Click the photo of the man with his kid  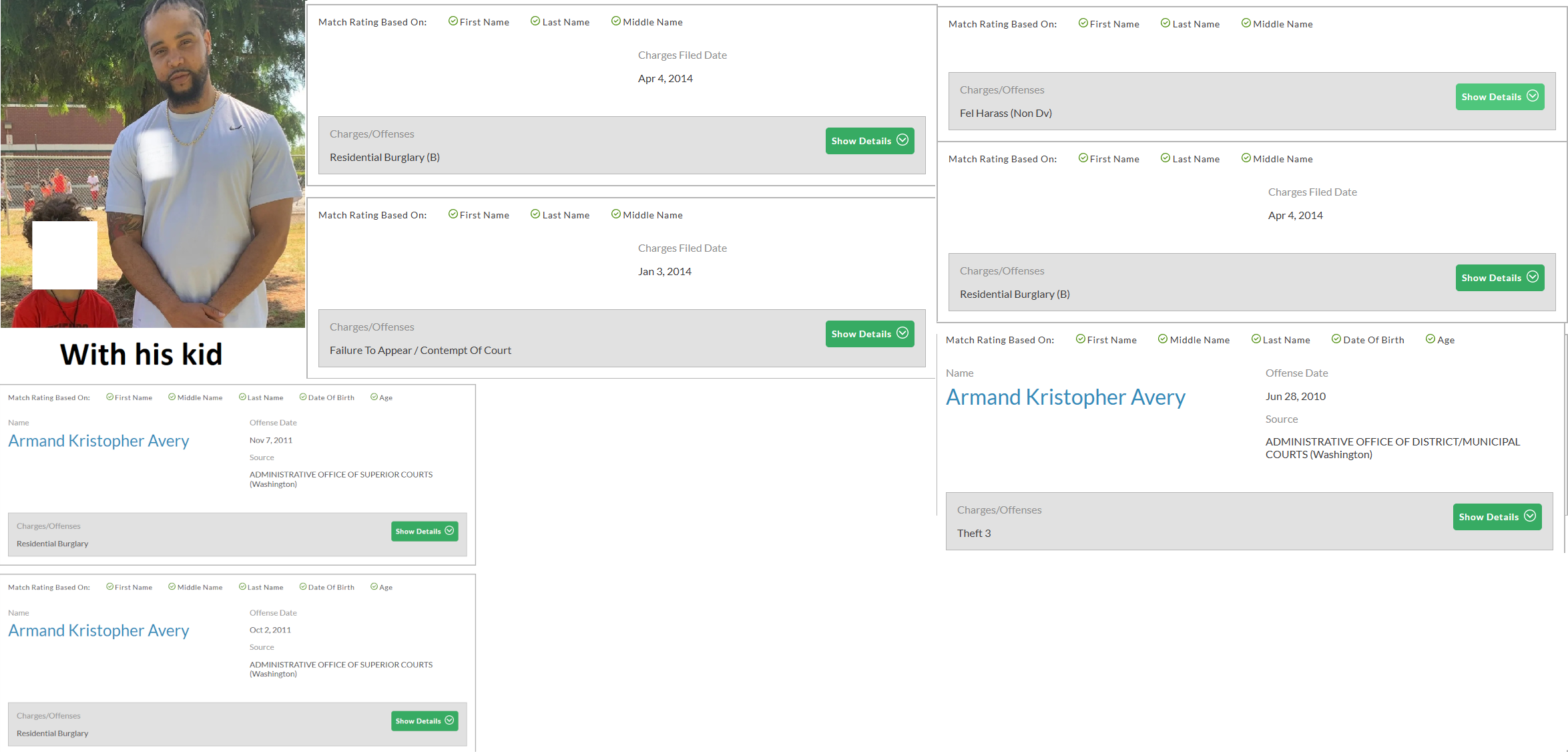coord(153,164)
